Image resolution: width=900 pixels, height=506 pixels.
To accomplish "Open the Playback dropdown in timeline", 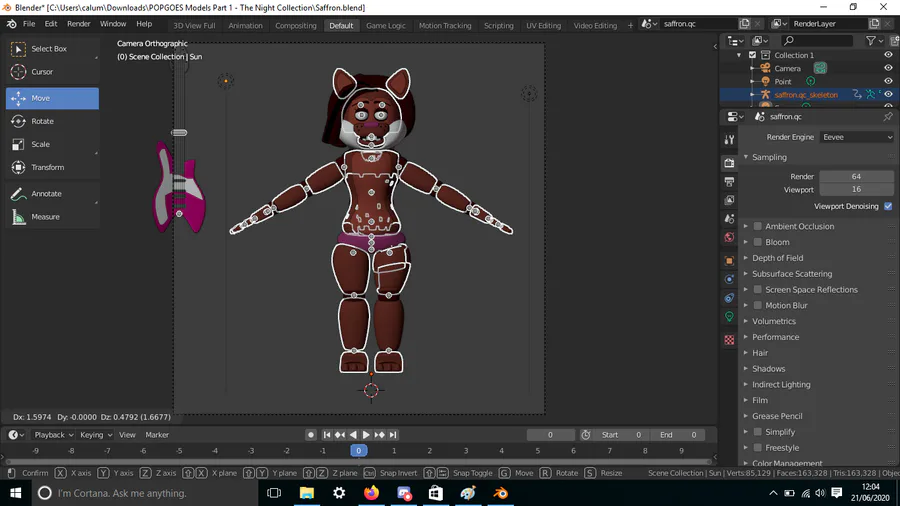I will click(x=53, y=435).
